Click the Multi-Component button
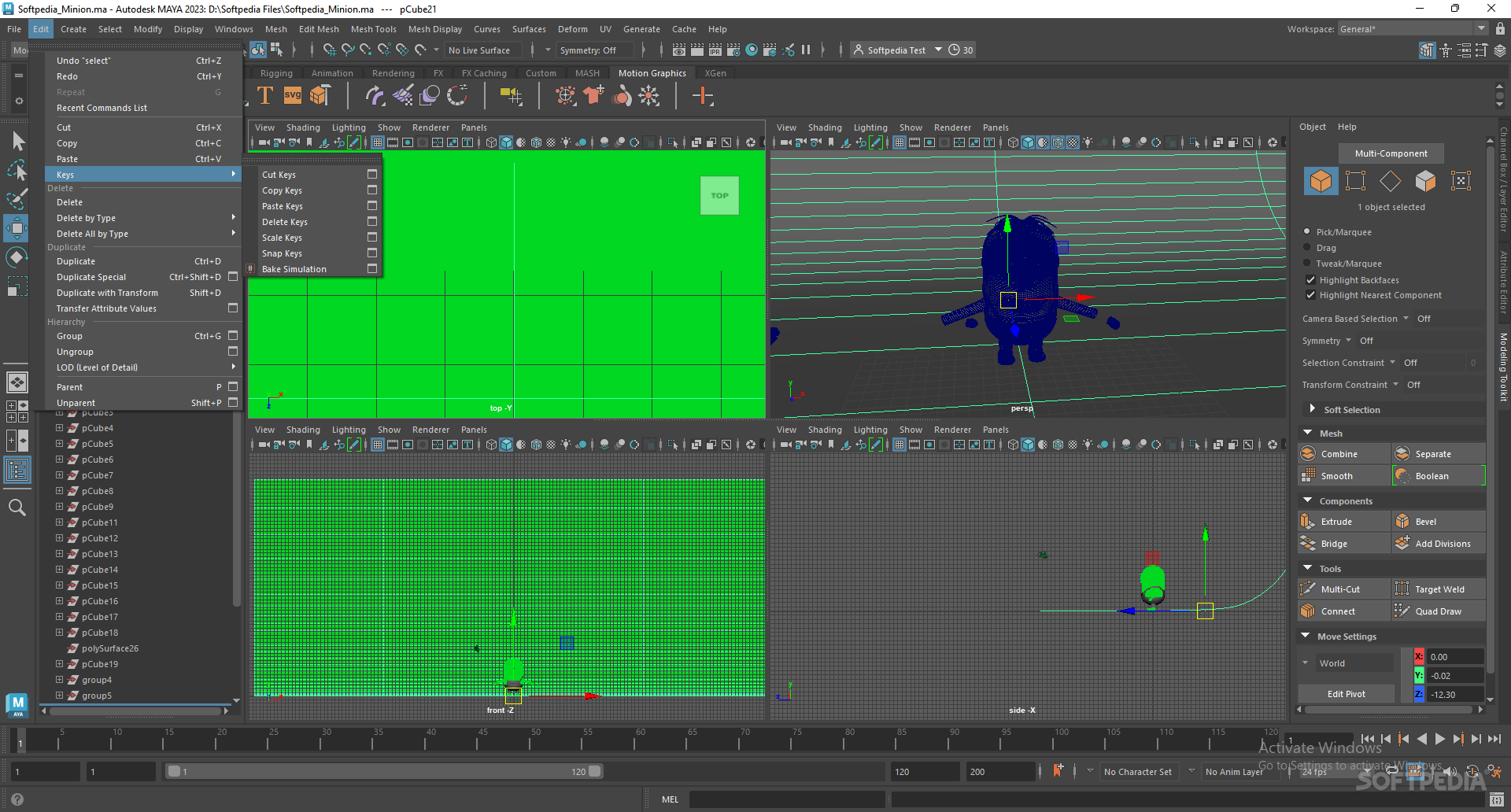 [x=1391, y=153]
